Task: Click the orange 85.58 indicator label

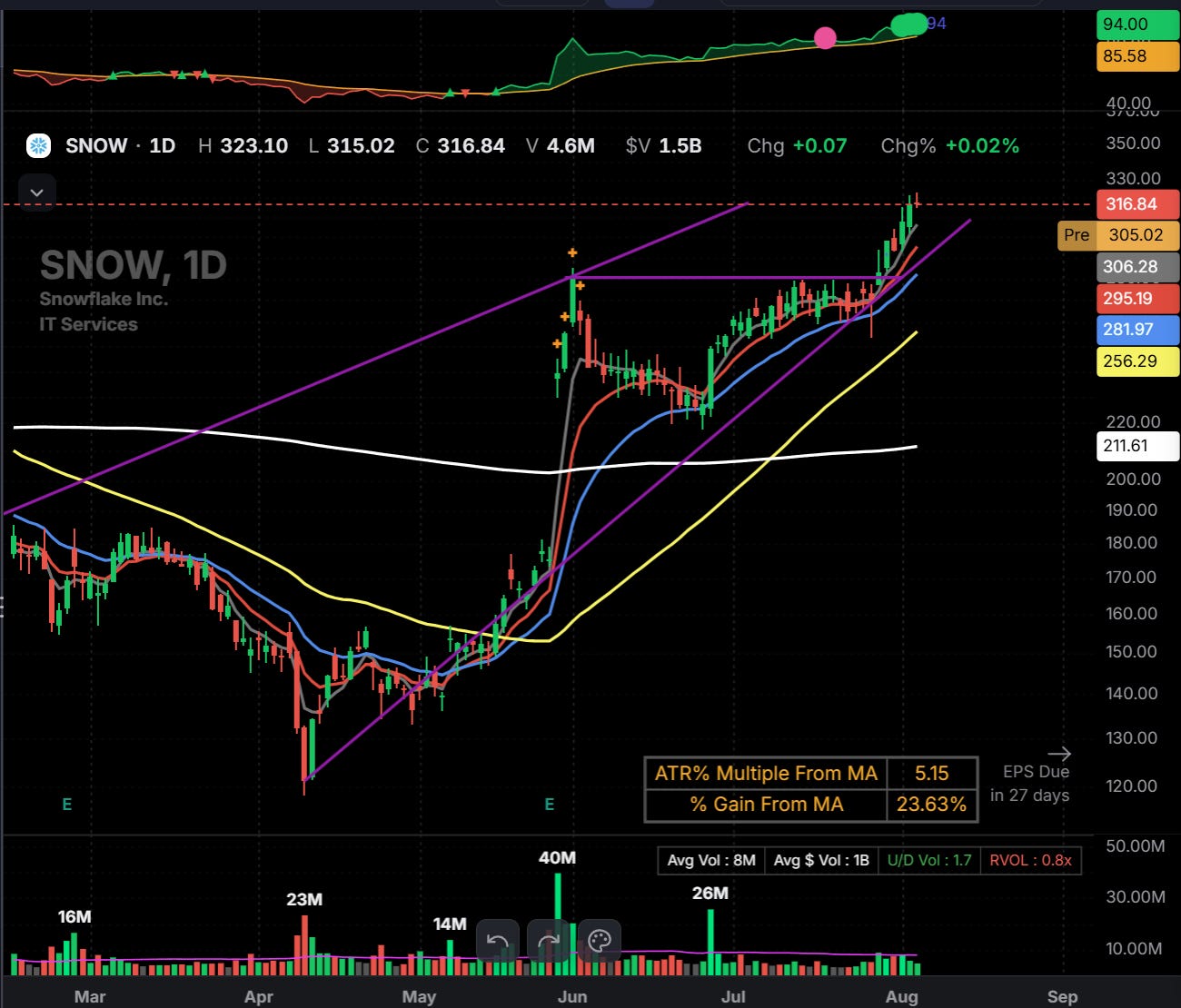Action: [1137, 56]
